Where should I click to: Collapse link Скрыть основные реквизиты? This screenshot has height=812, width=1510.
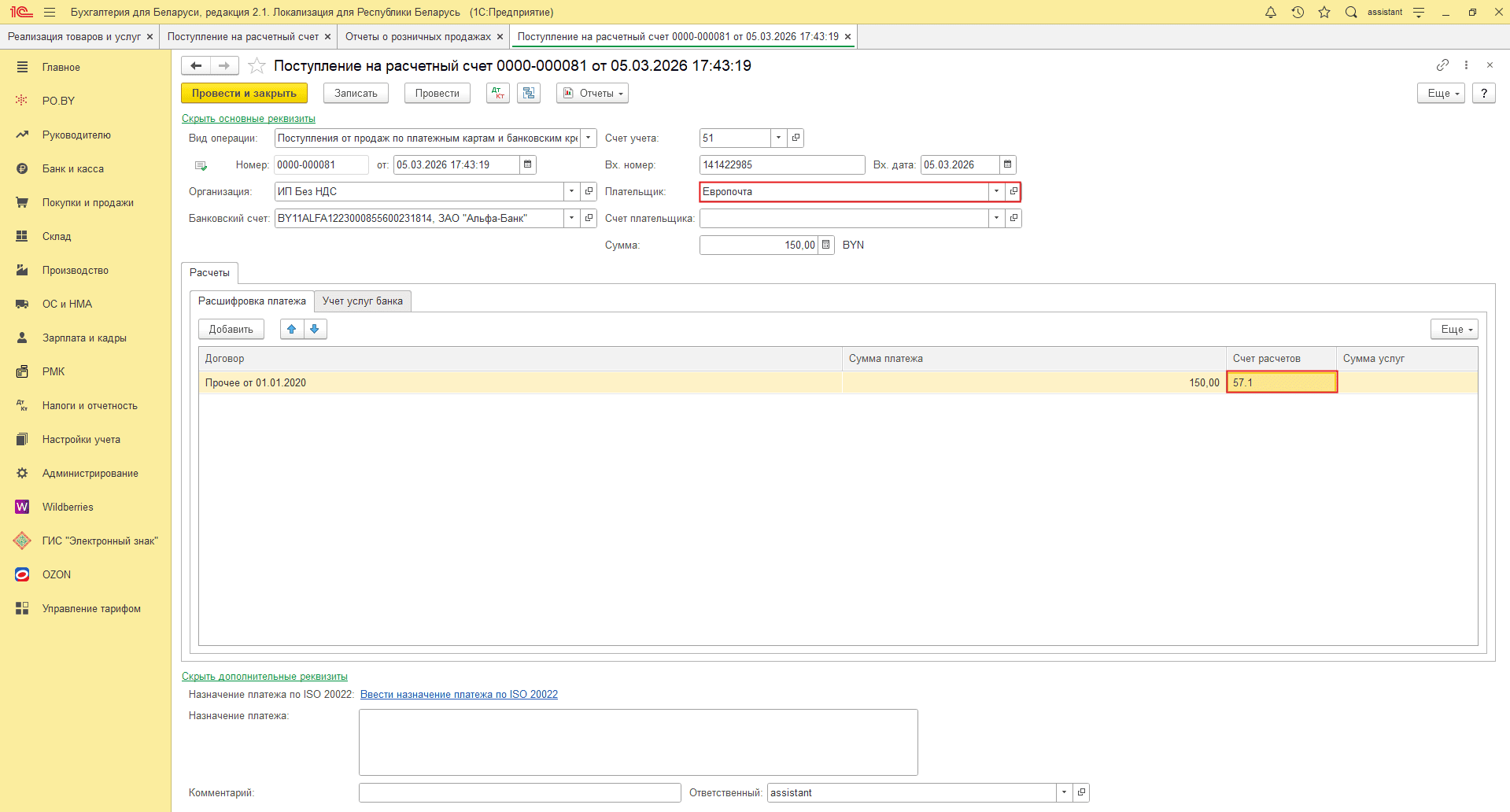click(x=249, y=119)
